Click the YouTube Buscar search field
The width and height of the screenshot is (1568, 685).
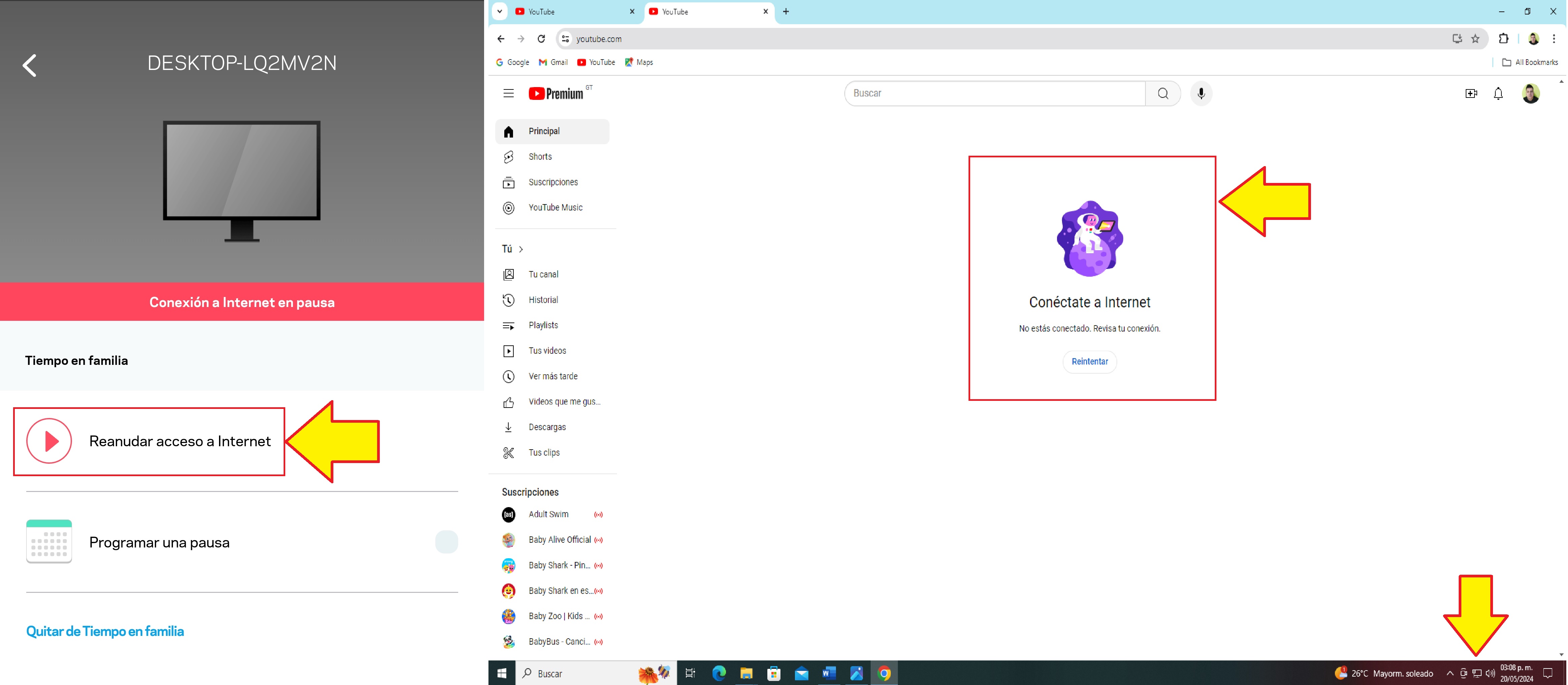click(x=995, y=93)
